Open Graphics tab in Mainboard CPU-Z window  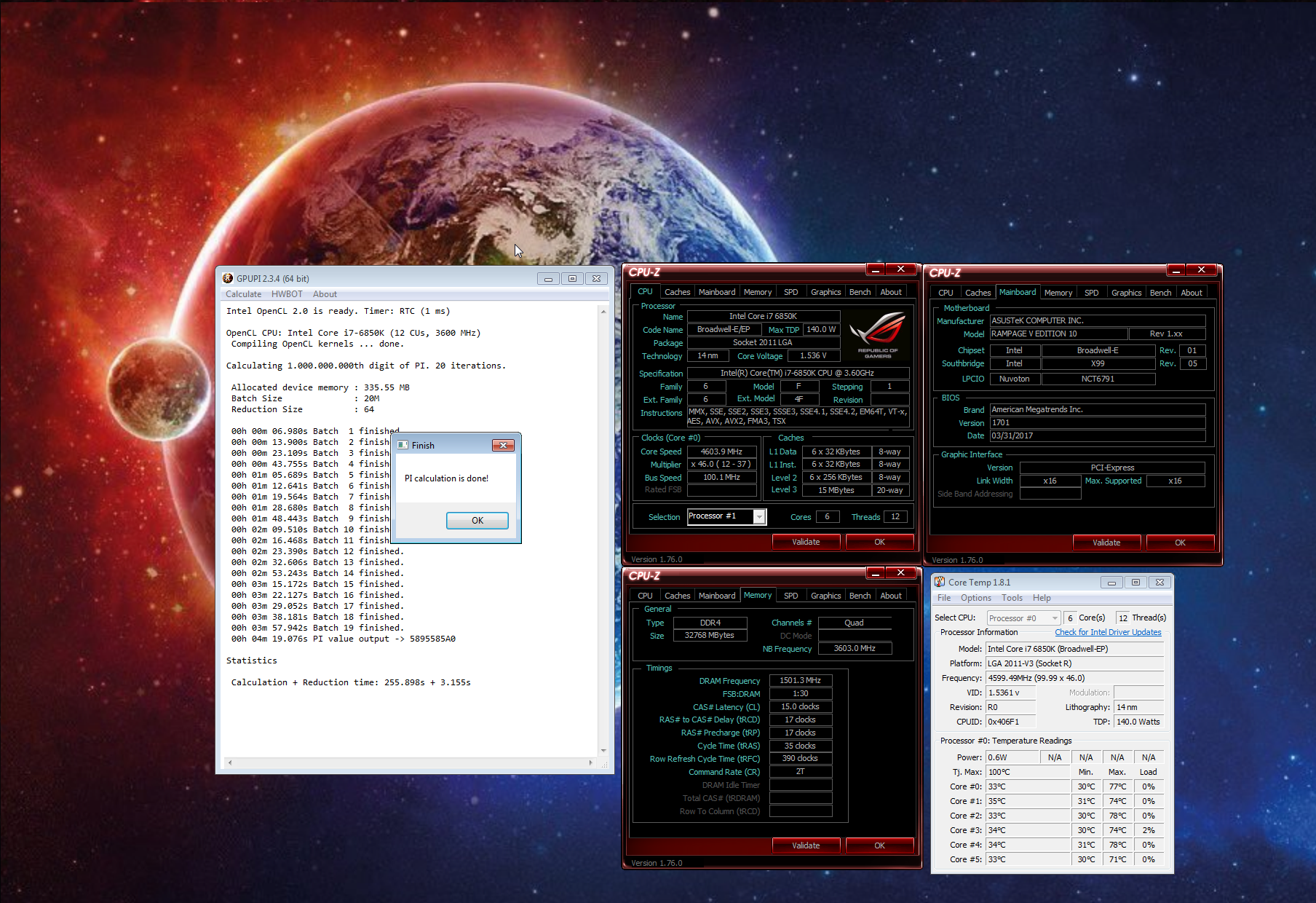(x=1127, y=293)
